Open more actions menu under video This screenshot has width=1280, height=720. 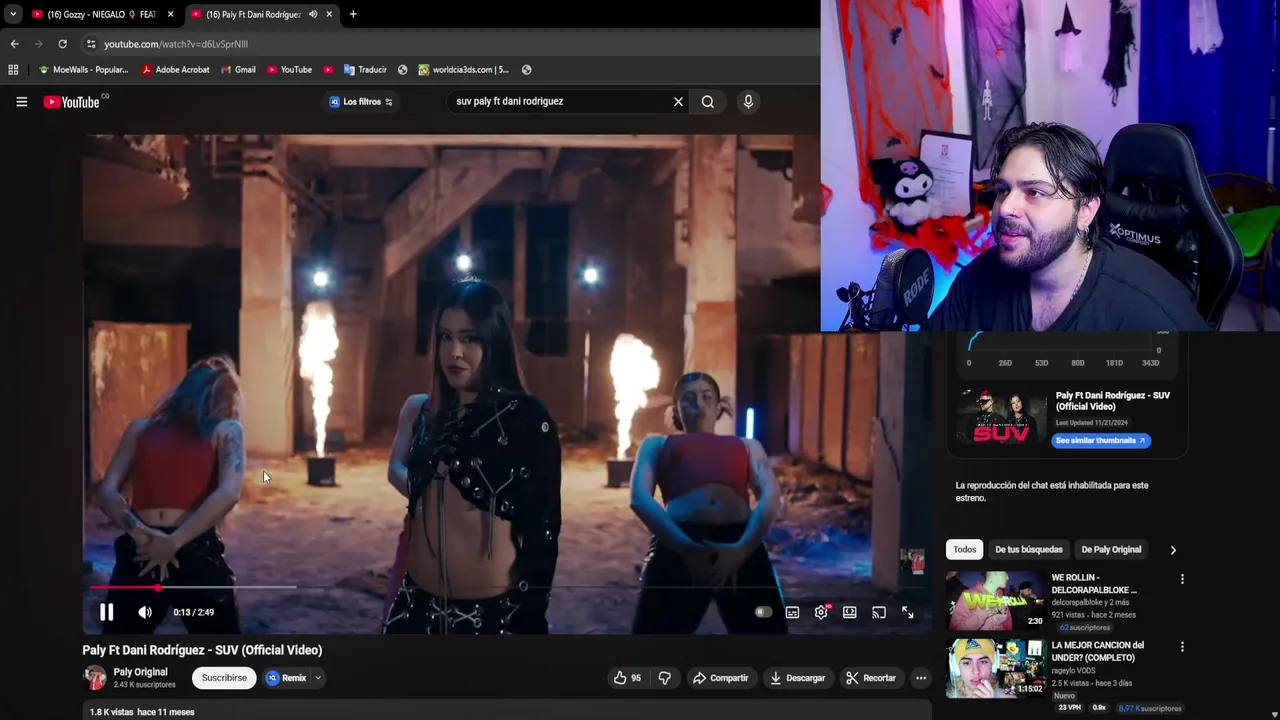[921, 678]
